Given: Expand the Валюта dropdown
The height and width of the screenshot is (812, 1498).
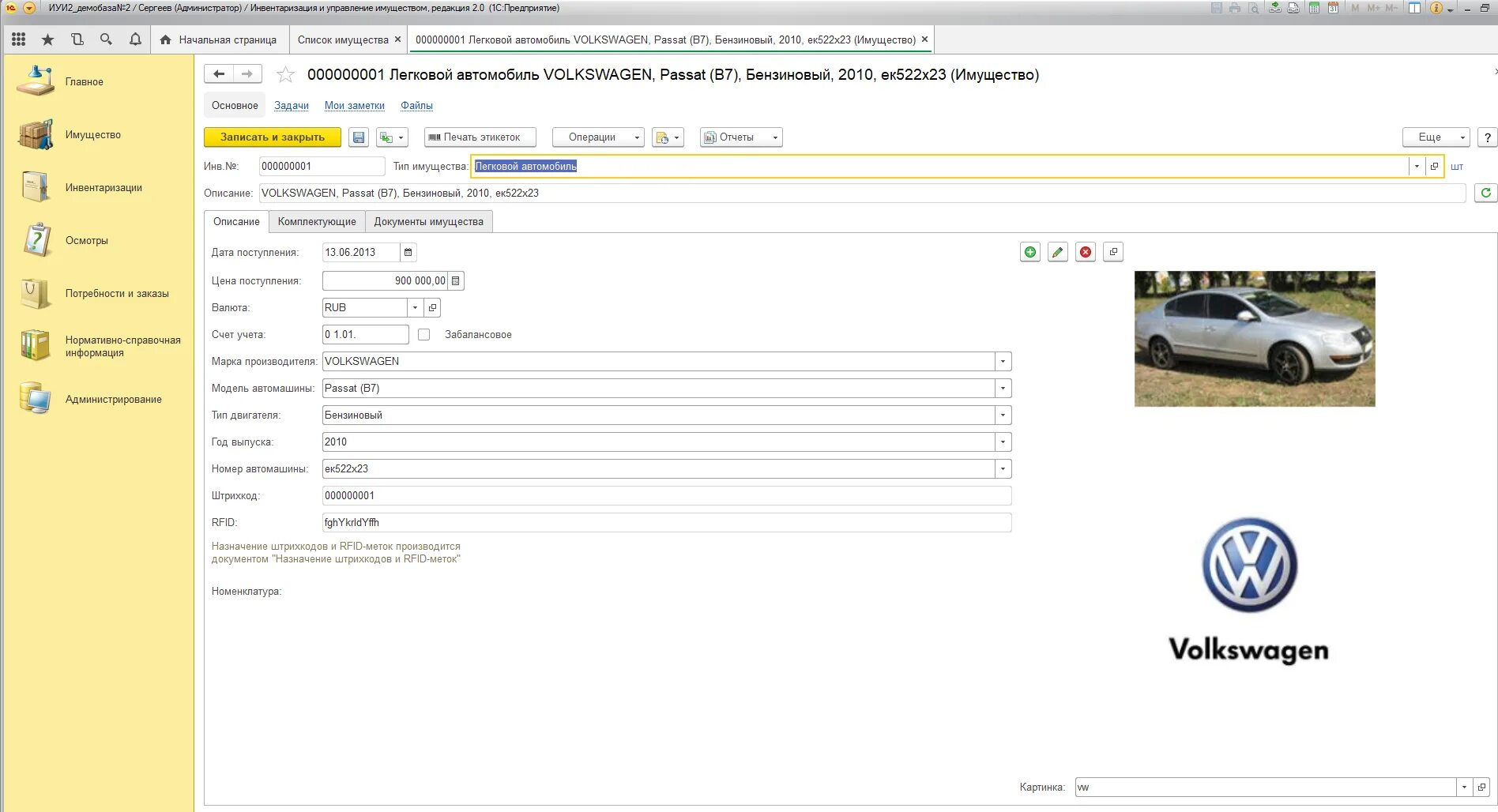Looking at the screenshot, I should click(x=415, y=308).
